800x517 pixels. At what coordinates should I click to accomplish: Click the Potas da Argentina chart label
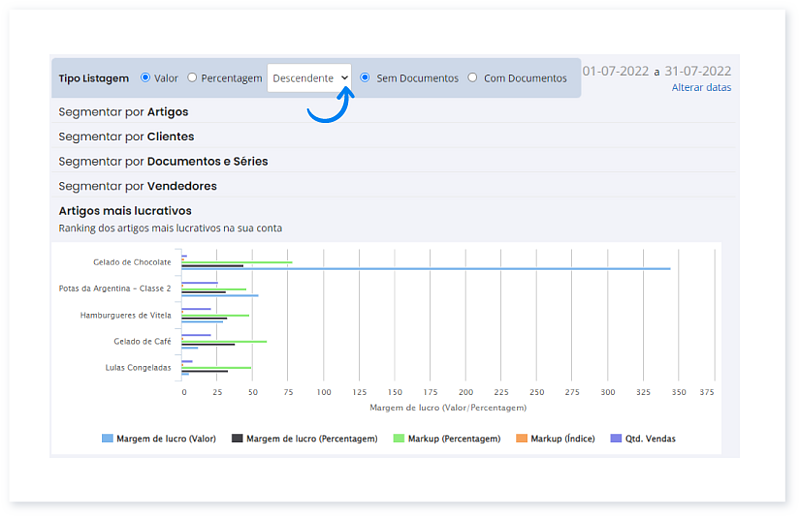115,288
